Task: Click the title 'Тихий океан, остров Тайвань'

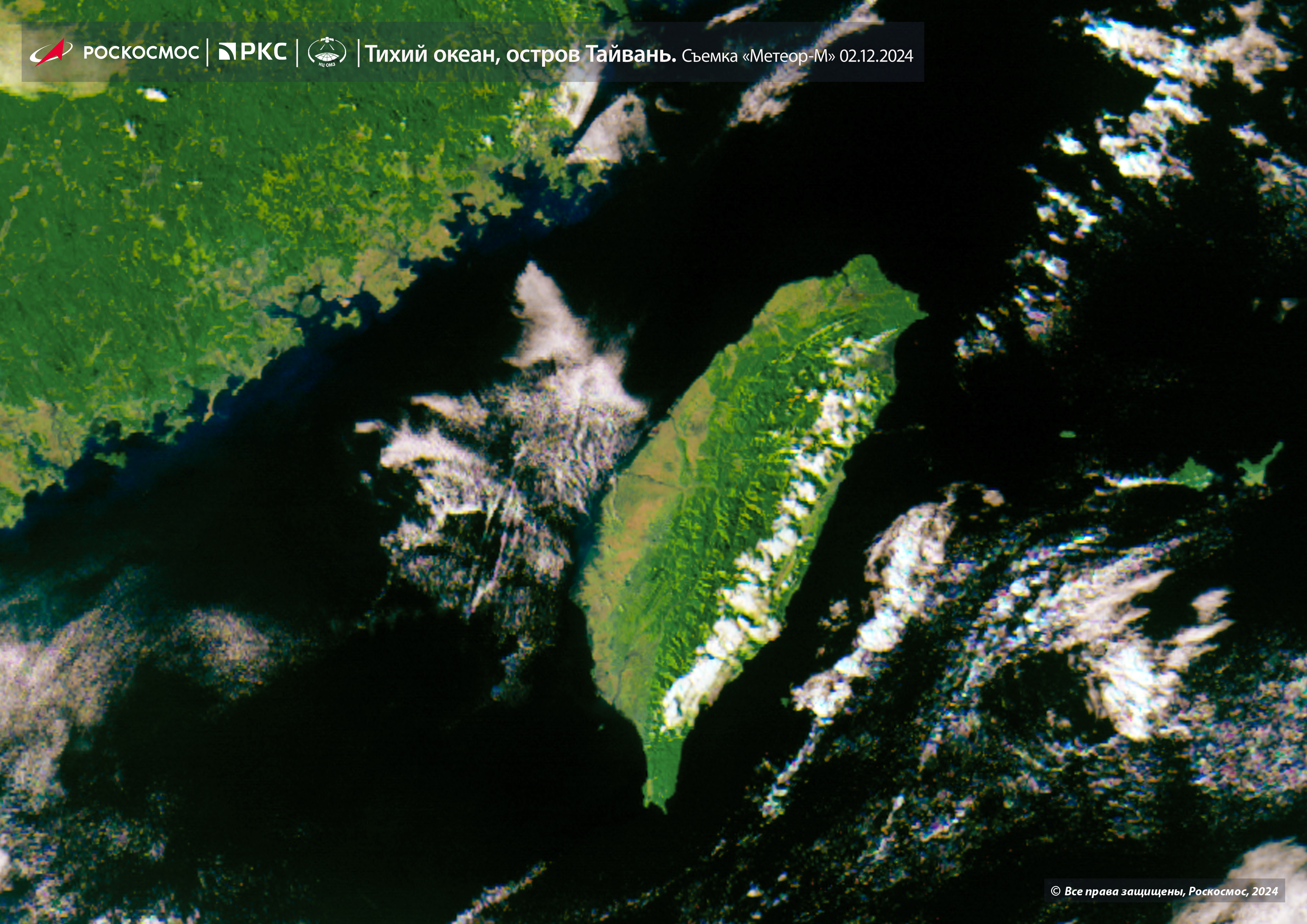Action: pos(520,54)
